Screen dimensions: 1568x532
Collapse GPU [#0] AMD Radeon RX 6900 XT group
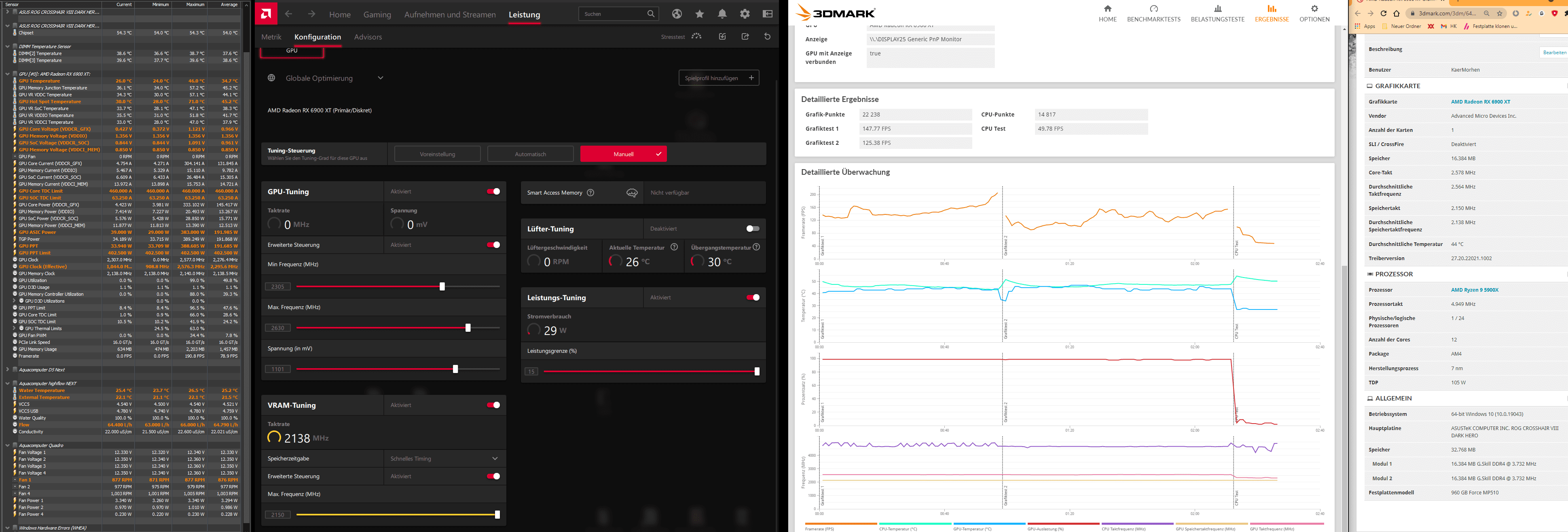[7, 74]
